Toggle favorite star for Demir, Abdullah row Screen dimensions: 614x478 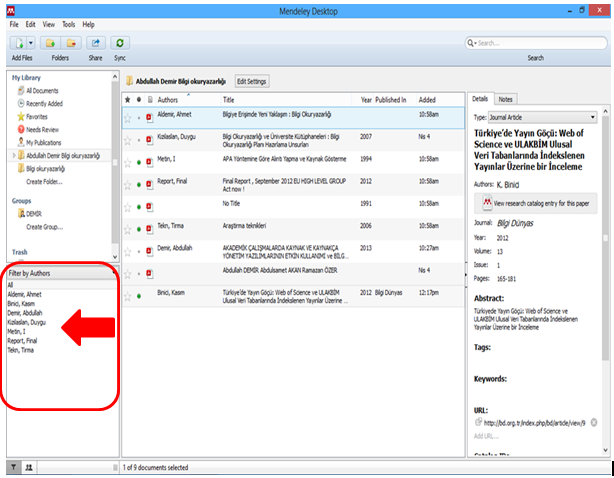[x=128, y=252]
